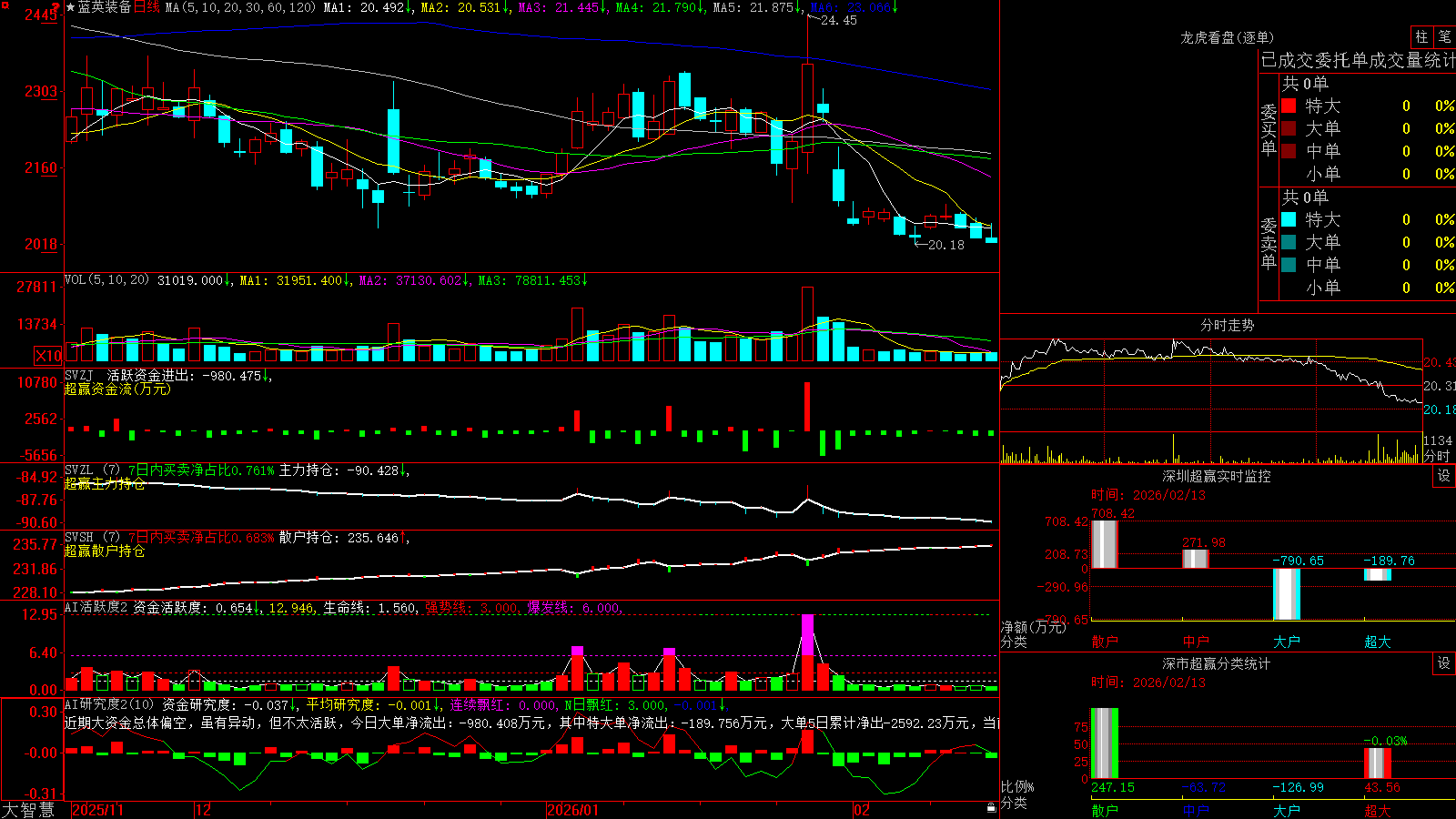
Task: Click the 中户 bar showing 271.98
Action: pos(1196,559)
